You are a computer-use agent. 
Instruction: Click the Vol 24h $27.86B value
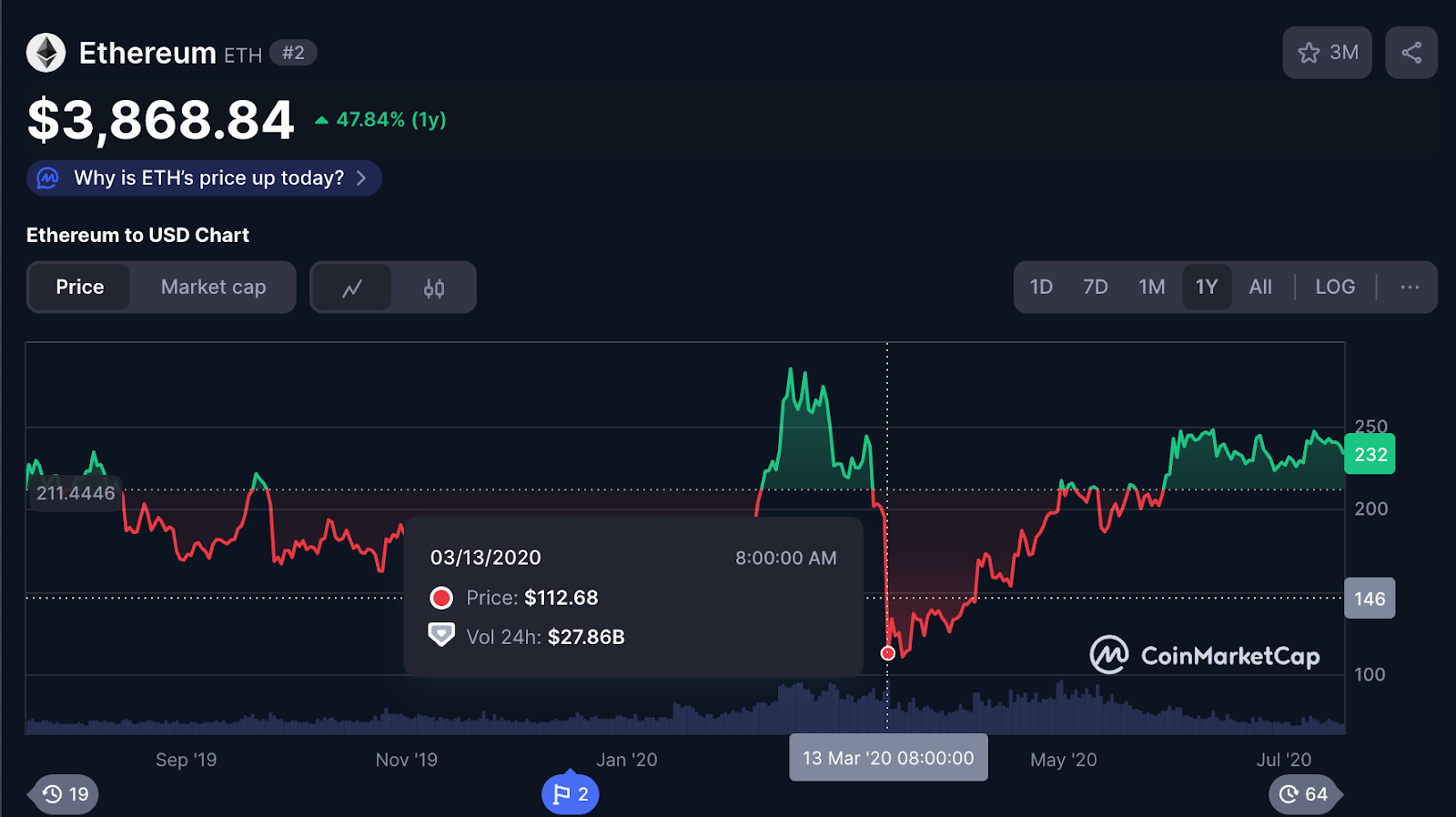[586, 637]
